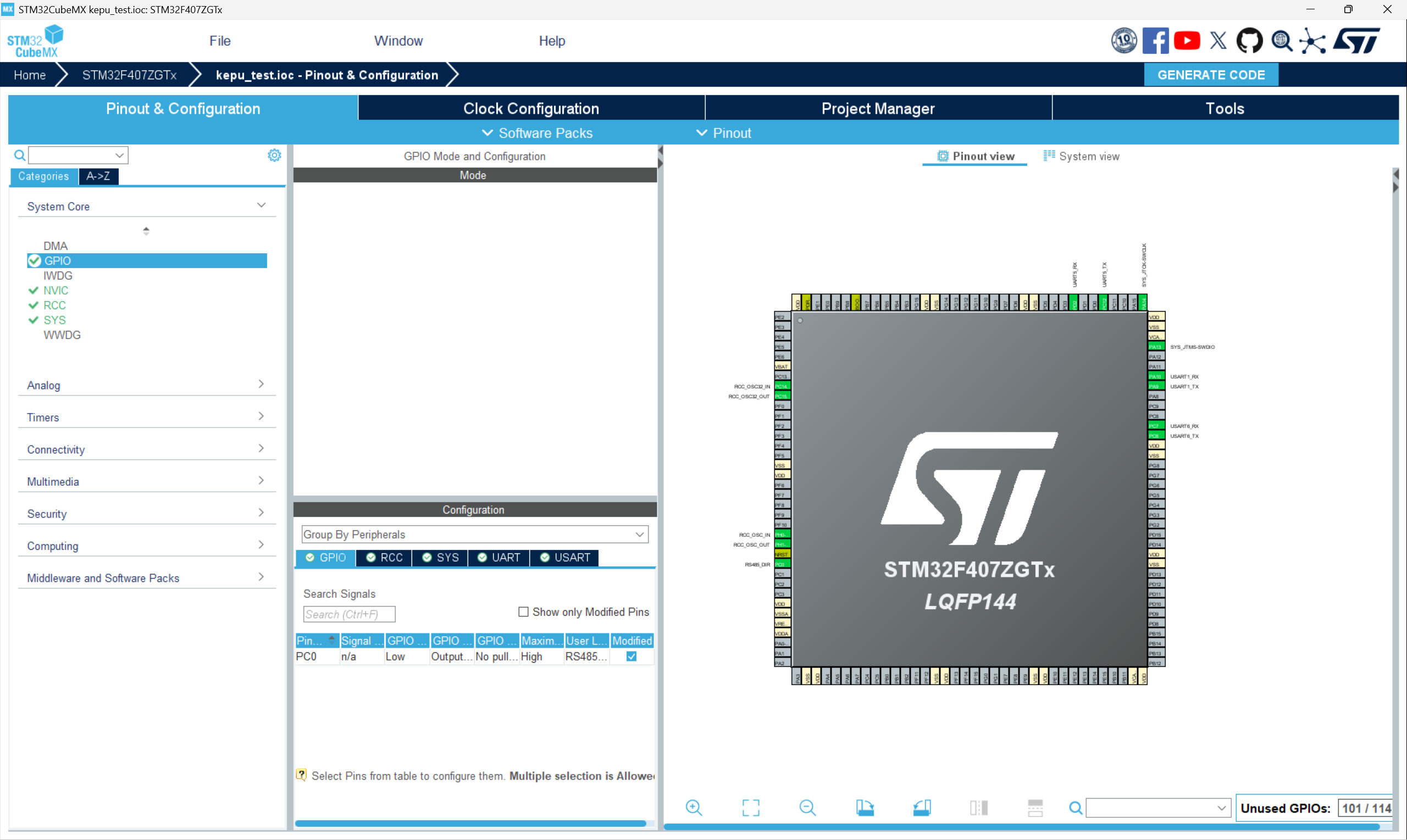Select the RCC configuration tab

point(384,558)
